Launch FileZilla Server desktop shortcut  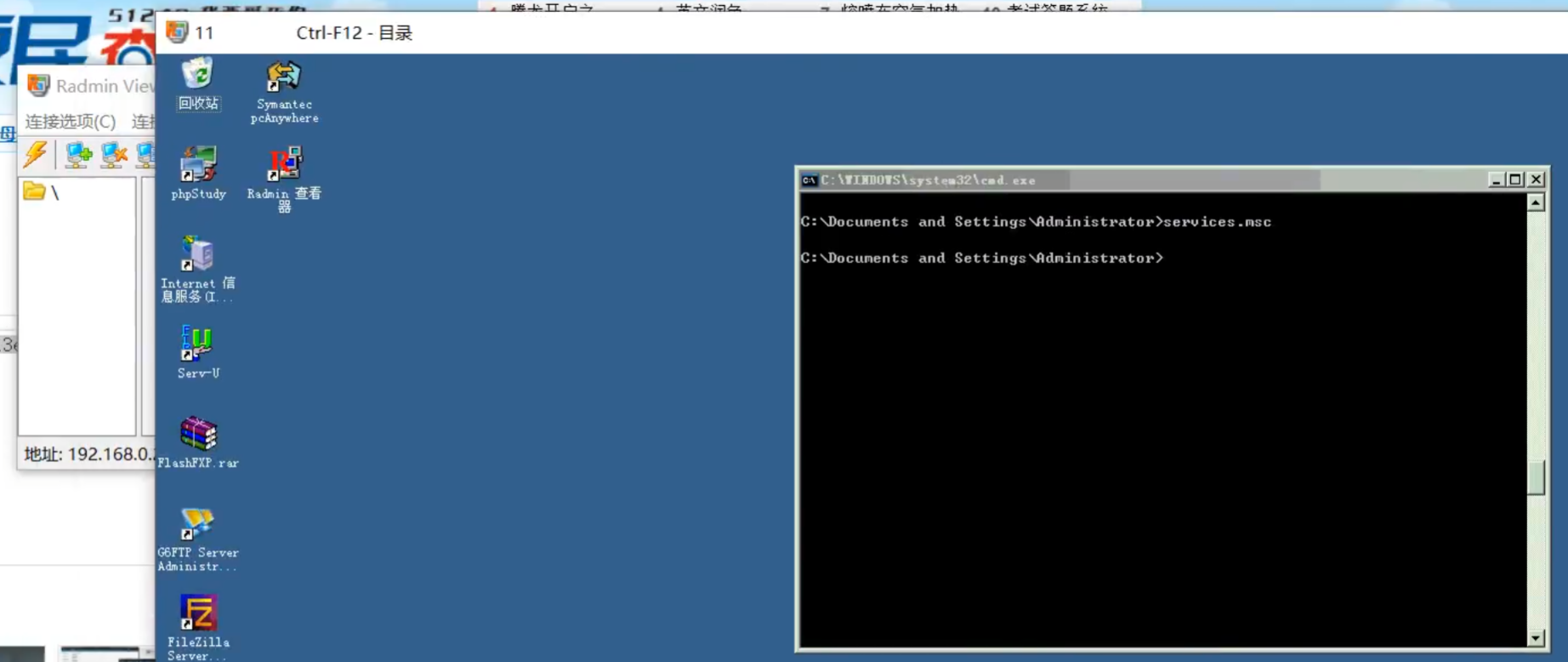(198, 613)
